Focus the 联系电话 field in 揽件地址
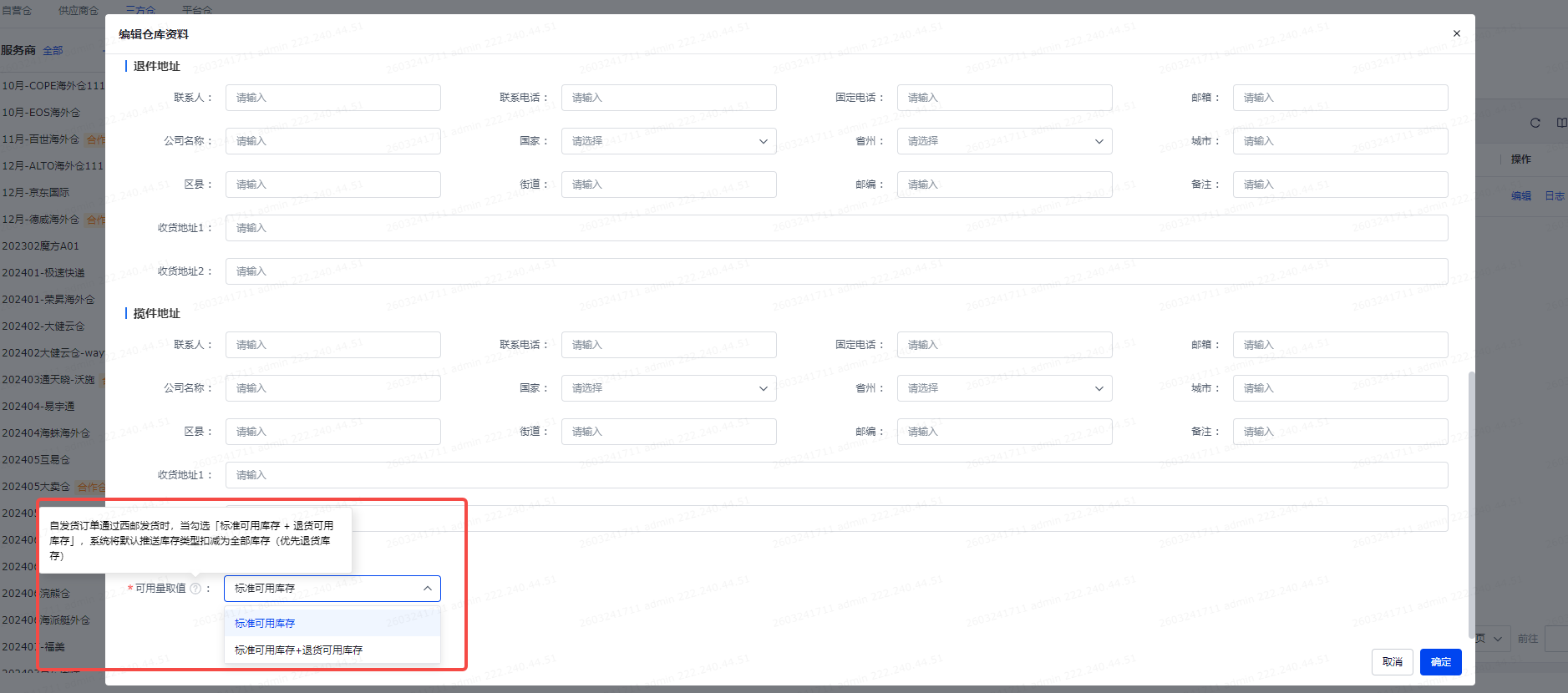Screen dimensions: 1568x693 [668, 345]
